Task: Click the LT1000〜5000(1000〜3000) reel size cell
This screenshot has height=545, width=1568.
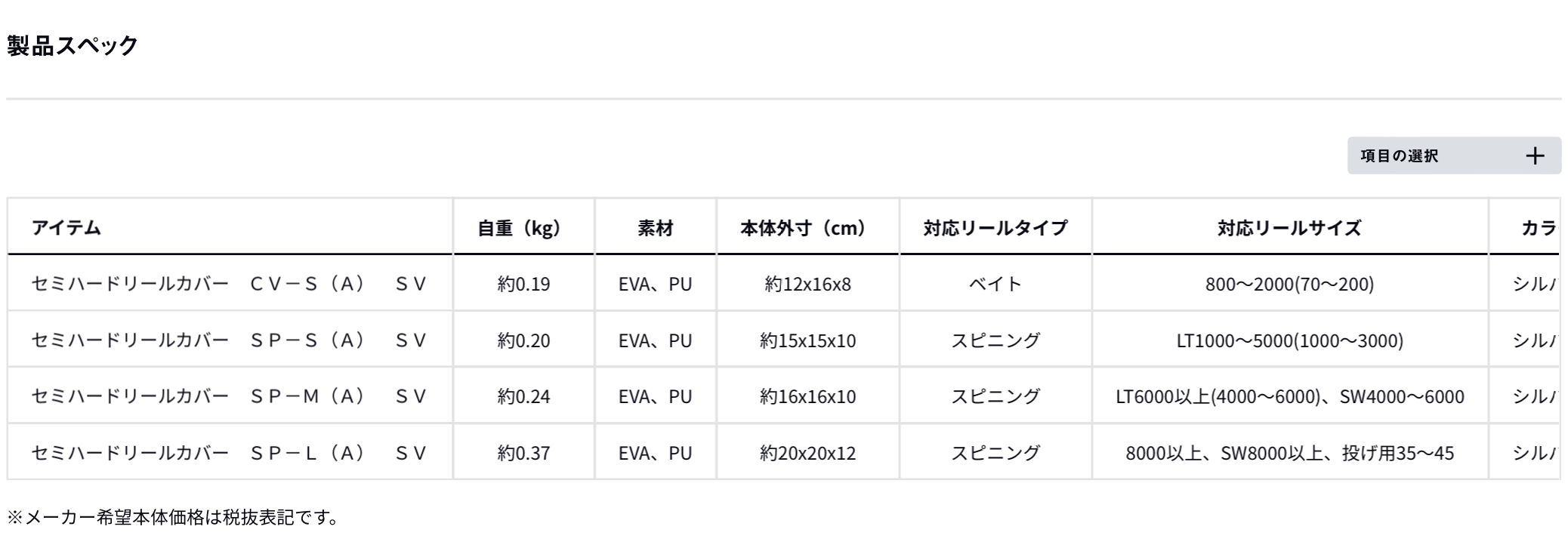Action: coord(1289,340)
